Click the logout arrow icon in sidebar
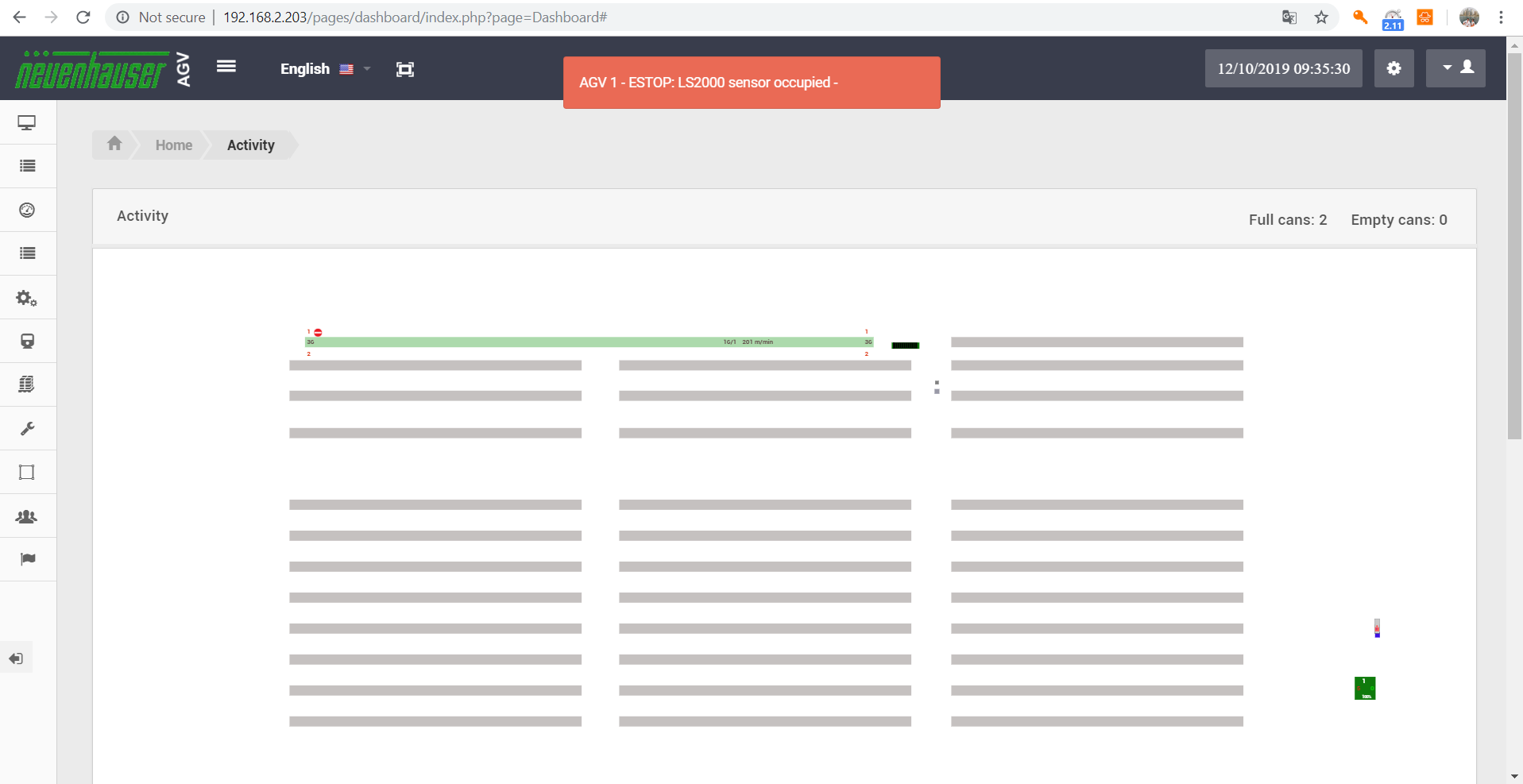 click(17, 658)
